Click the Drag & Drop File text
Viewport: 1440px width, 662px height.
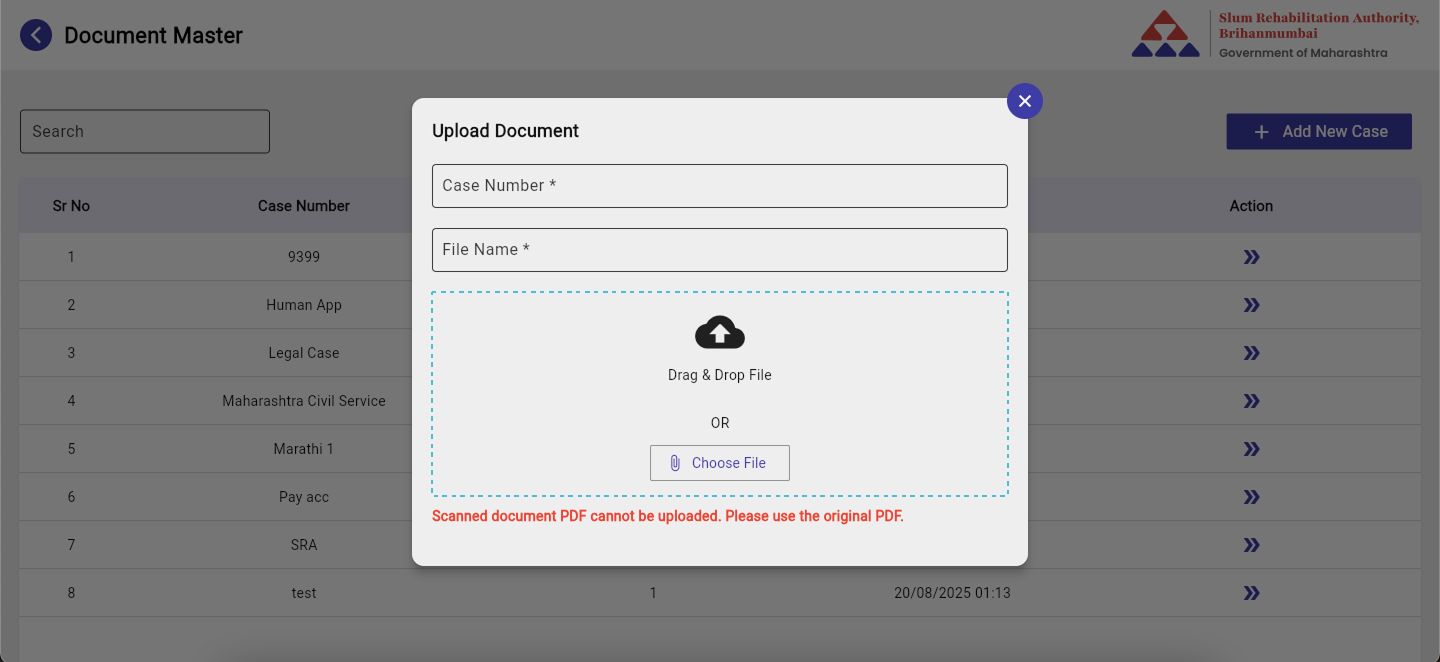[x=720, y=375]
